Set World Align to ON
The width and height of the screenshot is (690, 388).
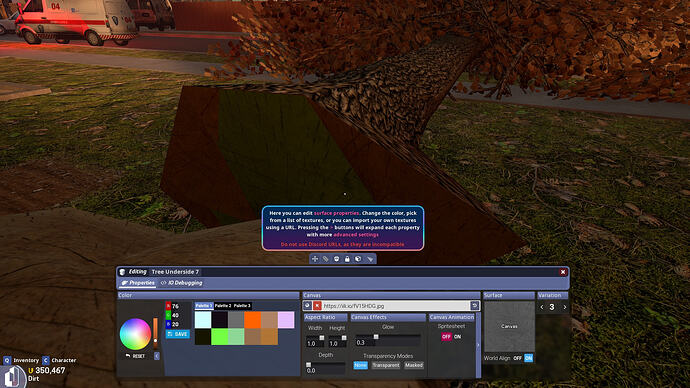point(529,358)
